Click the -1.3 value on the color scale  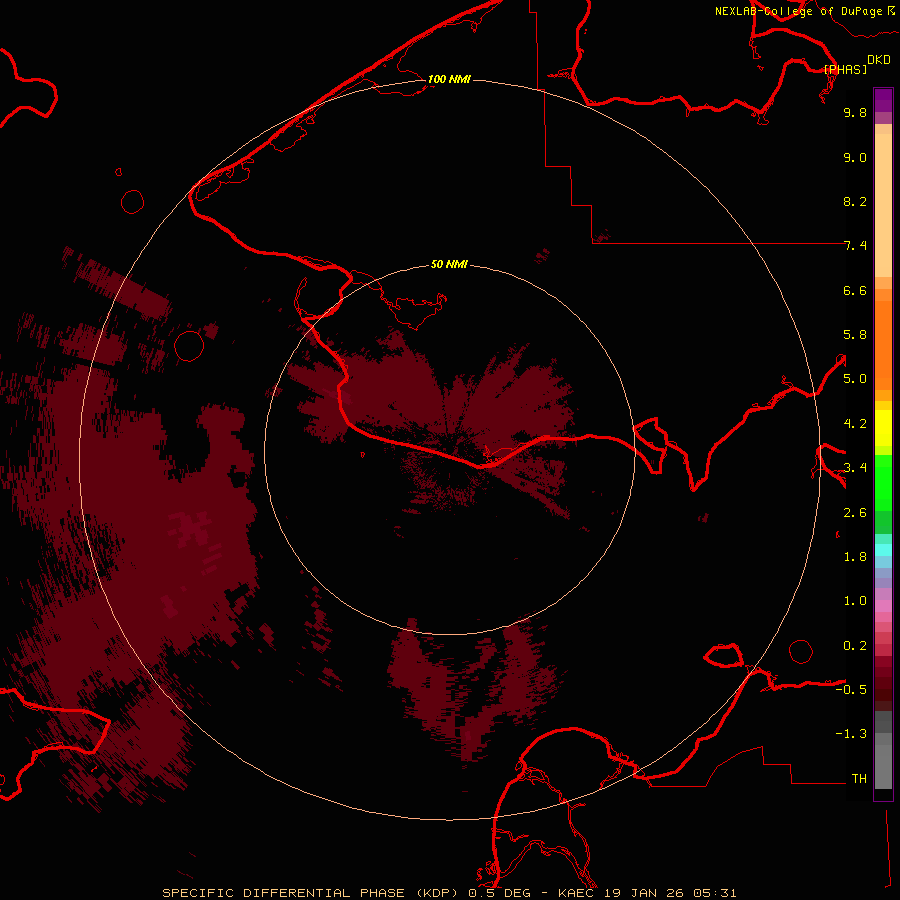(851, 734)
